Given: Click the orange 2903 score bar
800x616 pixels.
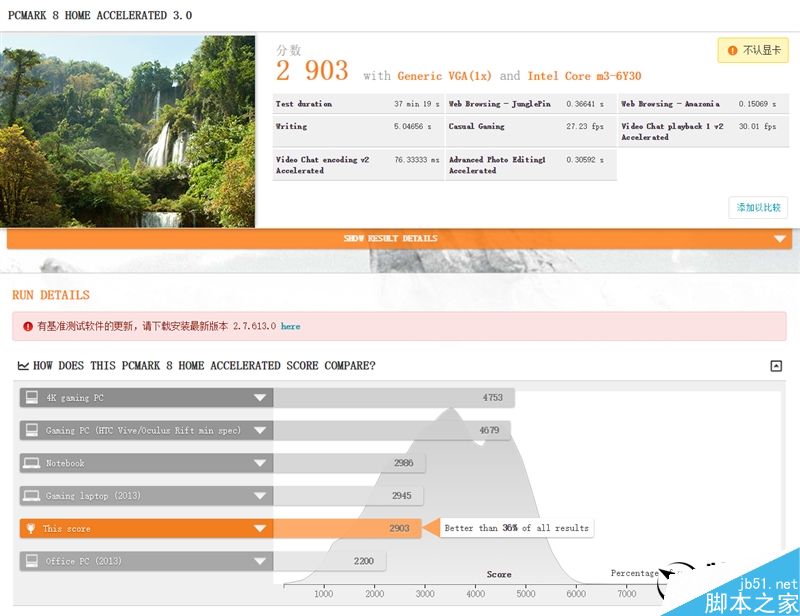Looking at the screenshot, I should pos(347,528).
